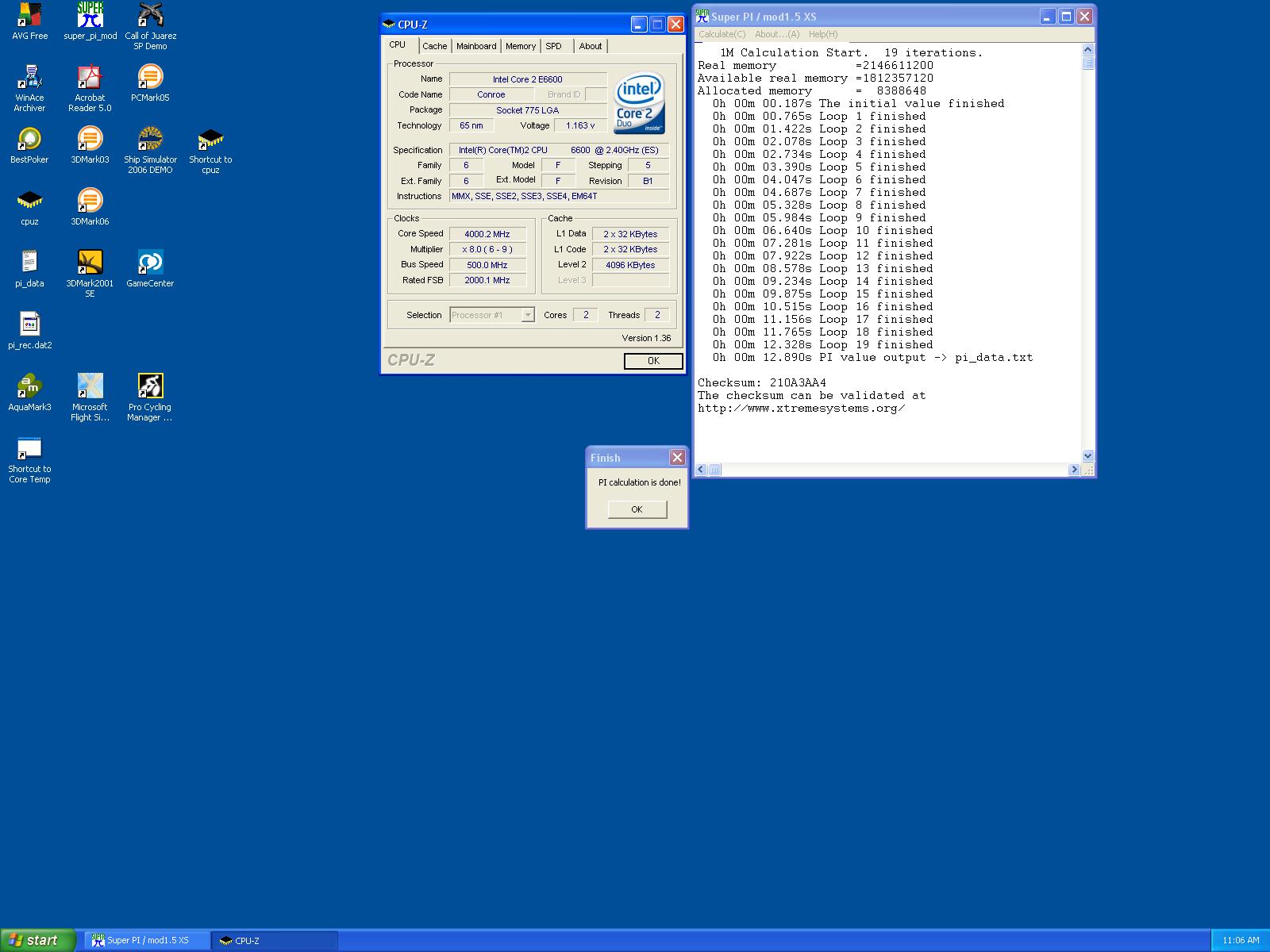Open Acrobat Reader 5.0 shortcut
This screenshot has height=952, width=1270.
[90, 88]
